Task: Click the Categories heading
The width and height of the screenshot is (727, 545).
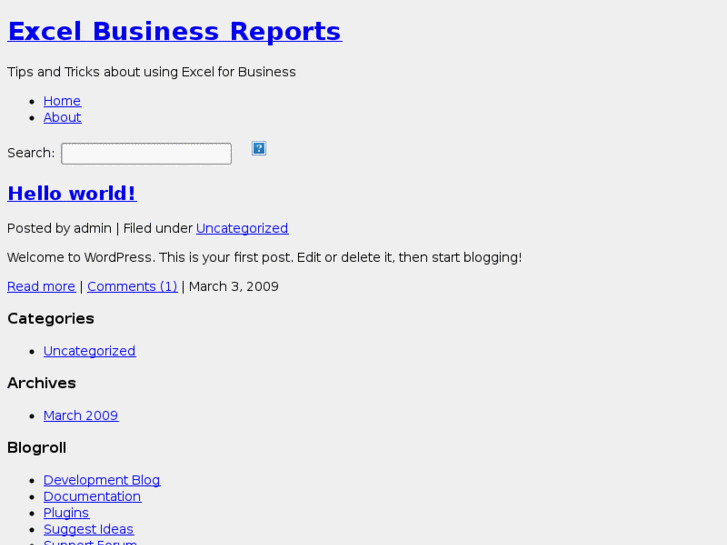Action: pos(51,319)
